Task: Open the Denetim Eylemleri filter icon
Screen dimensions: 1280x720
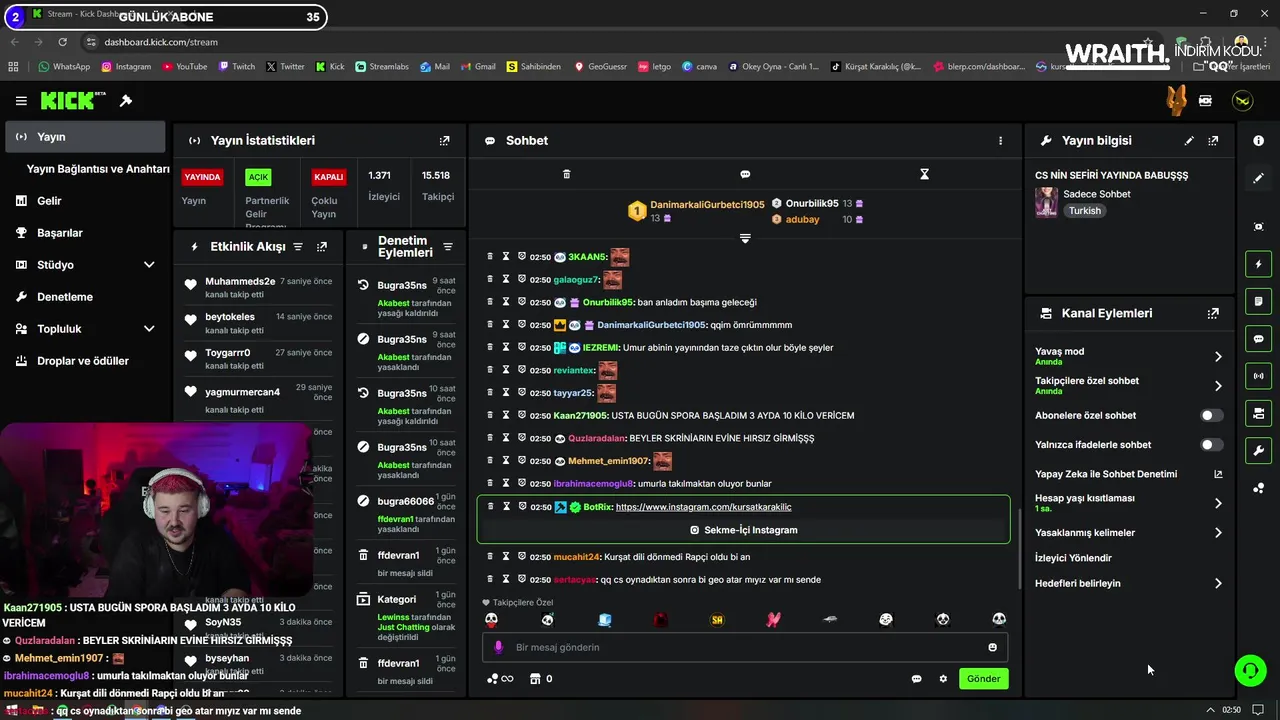Action: (x=448, y=247)
